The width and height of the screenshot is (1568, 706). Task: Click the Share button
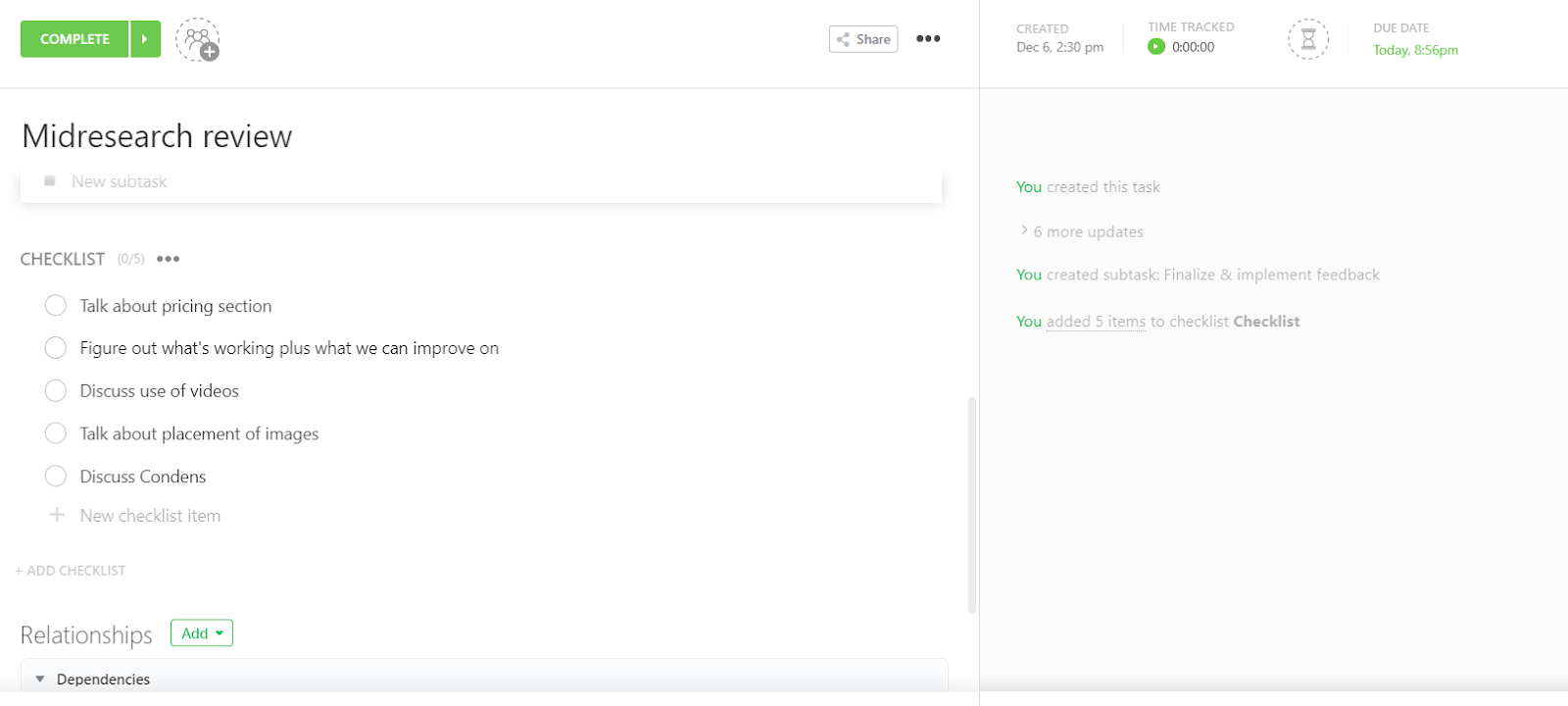(863, 39)
